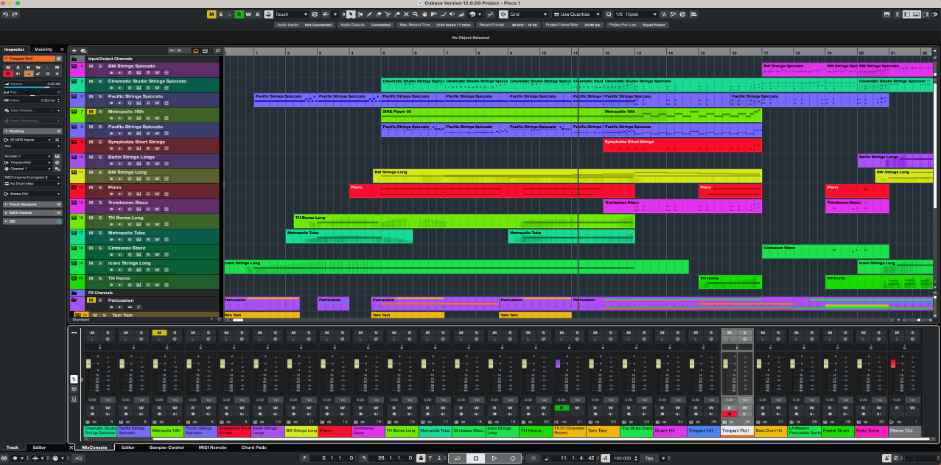Select the Percussion folder track
Image resolution: width=941 pixels, height=465 pixels.
pos(145,303)
